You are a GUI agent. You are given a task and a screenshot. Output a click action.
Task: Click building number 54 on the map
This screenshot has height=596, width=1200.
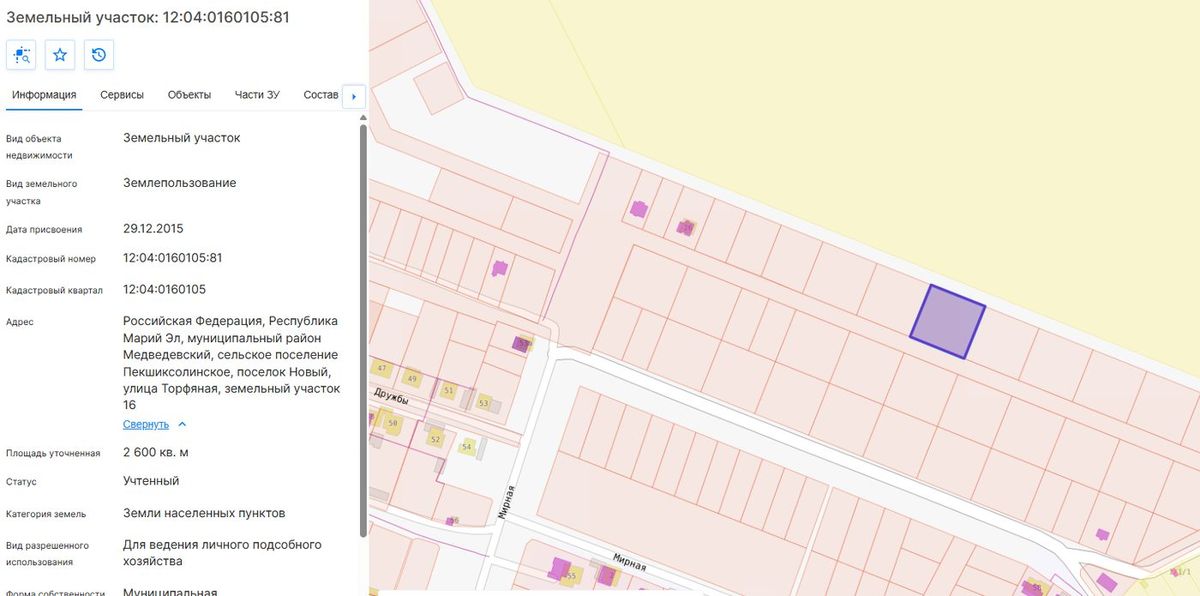(x=466, y=447)
